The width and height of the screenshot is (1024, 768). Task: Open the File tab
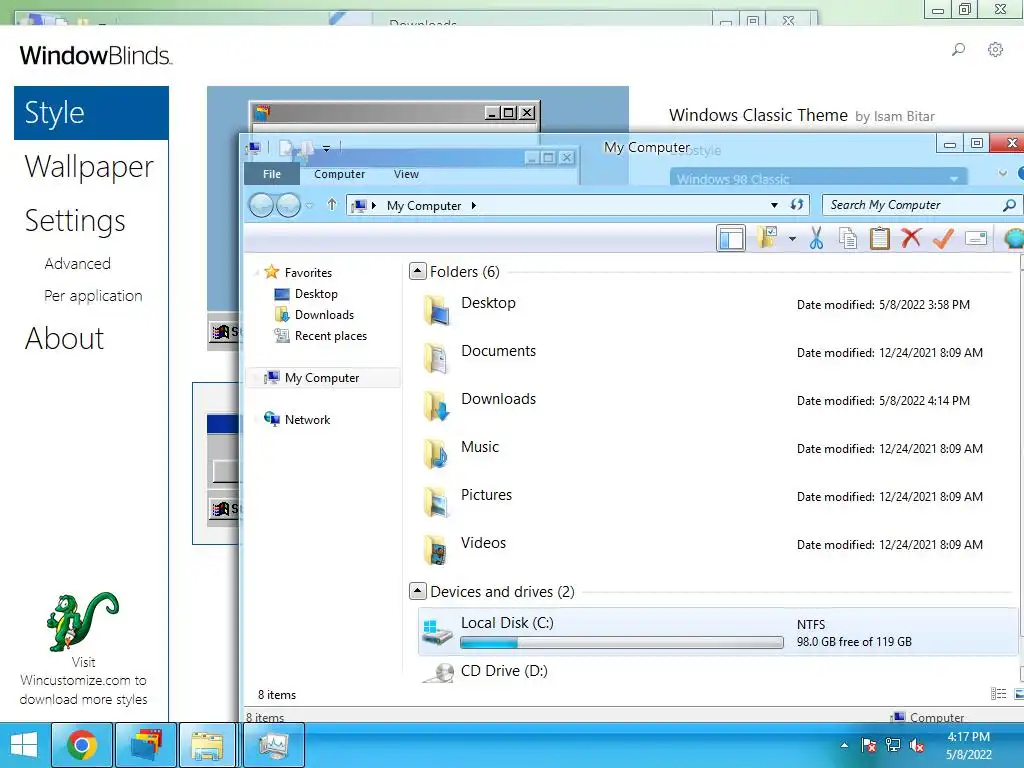272,174
